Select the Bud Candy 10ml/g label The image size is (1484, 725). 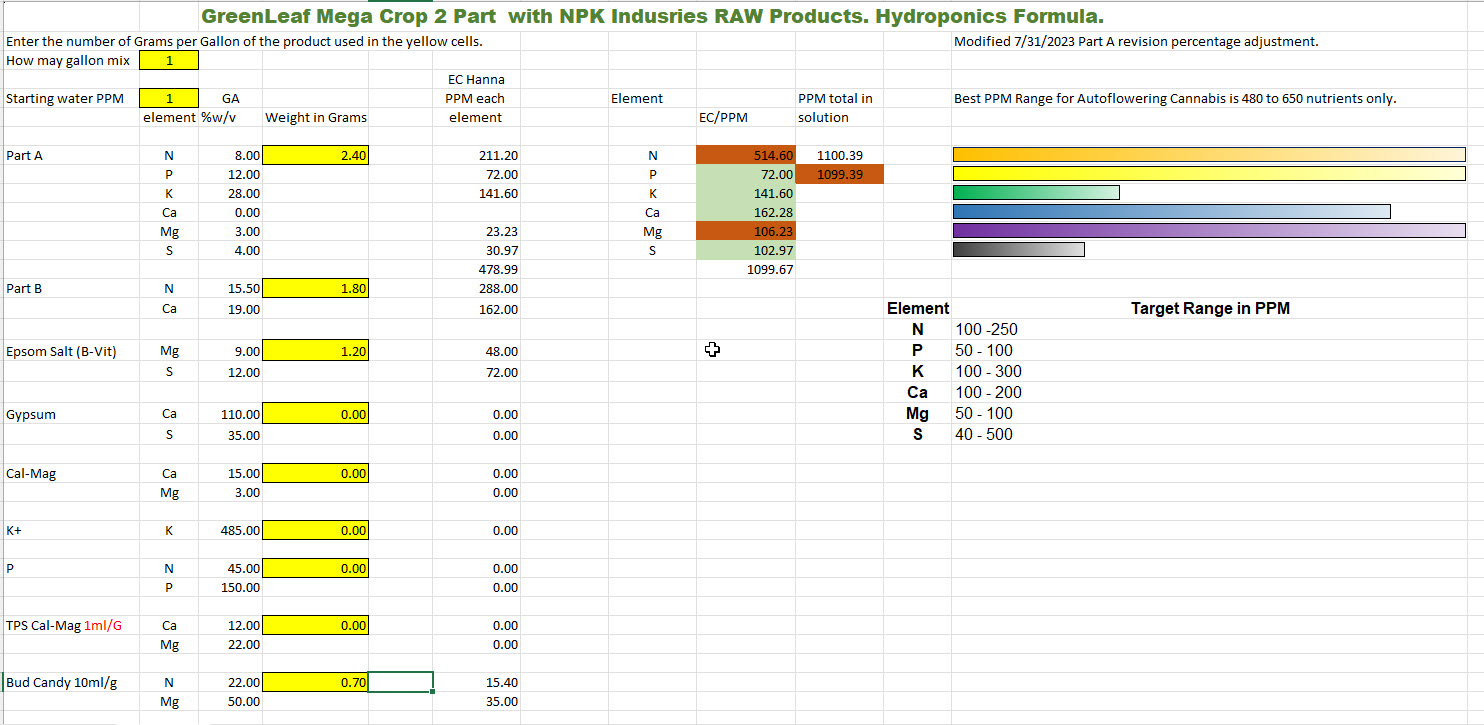62,683
